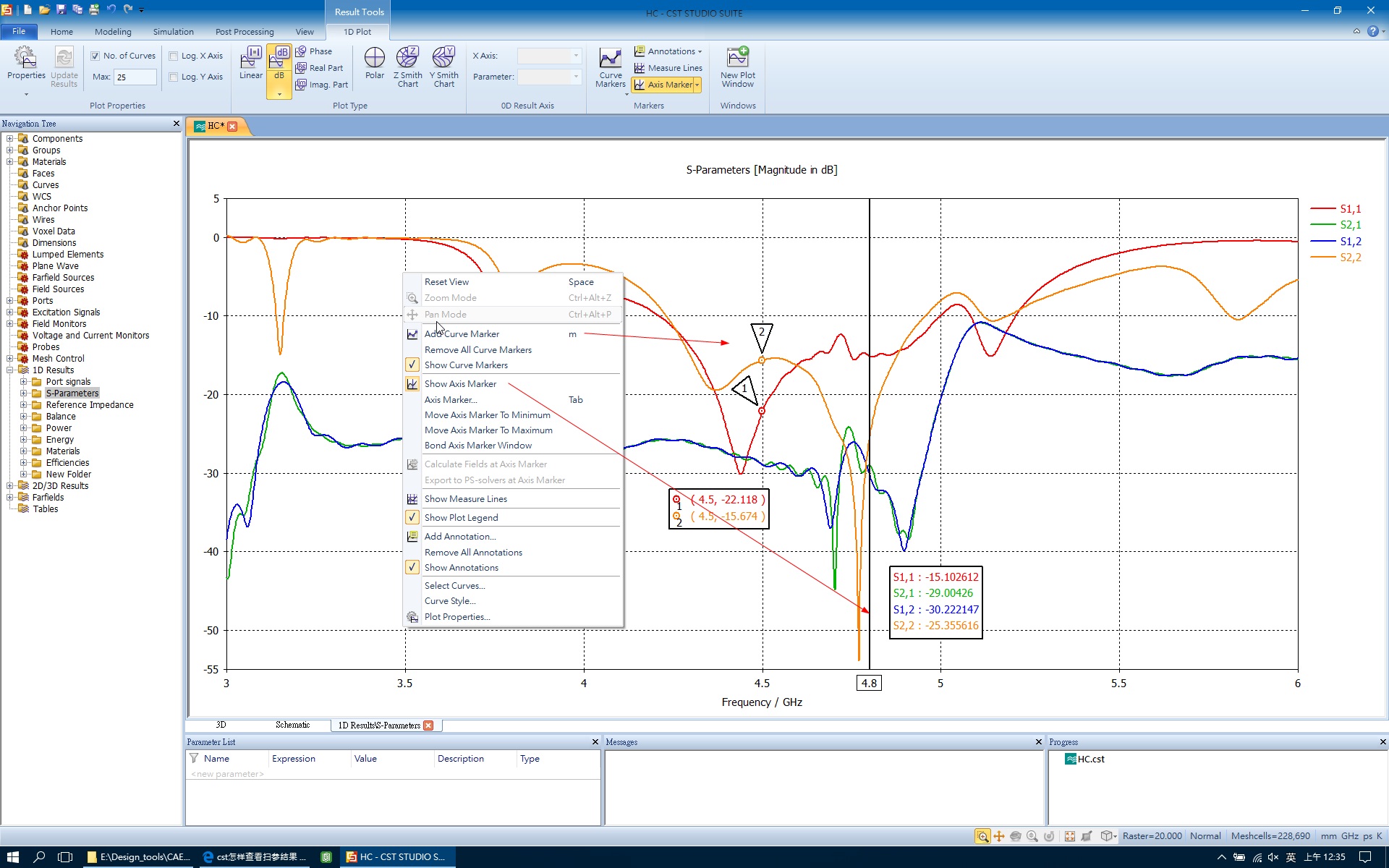Click undo in quick access toolbar
1389x868 pixels.
tap(111, 9)
